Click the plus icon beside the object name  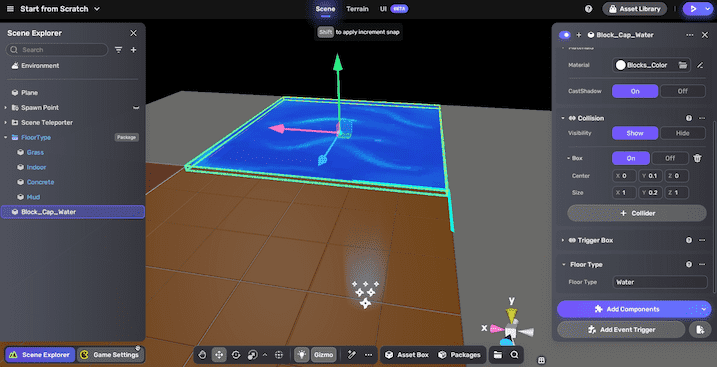point(579,35)
